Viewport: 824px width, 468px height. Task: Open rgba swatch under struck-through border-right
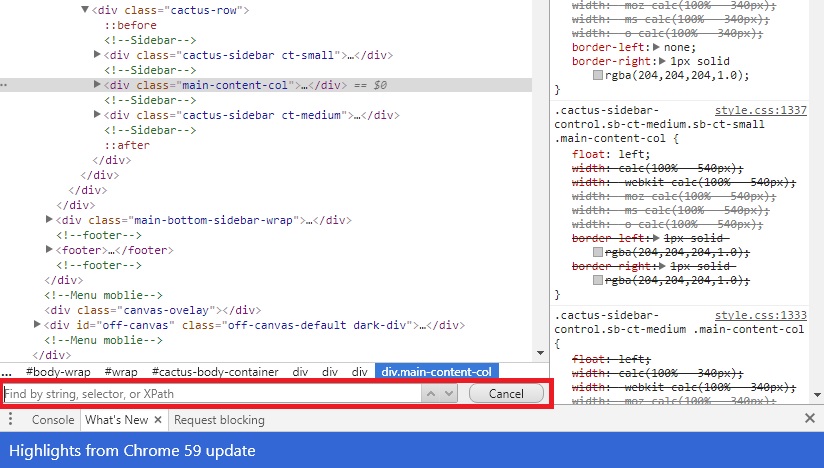tap(598, 280)
